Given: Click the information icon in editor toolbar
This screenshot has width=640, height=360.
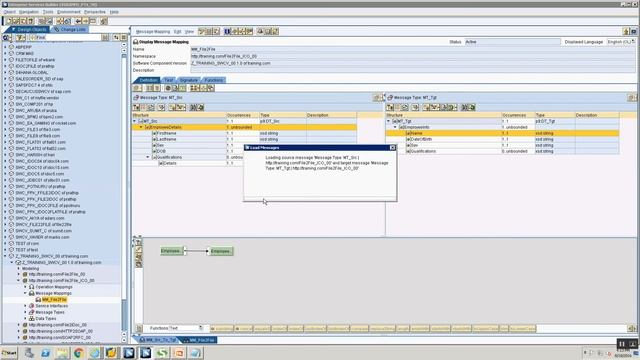Looking at the screenshot, I should (227, 31).
